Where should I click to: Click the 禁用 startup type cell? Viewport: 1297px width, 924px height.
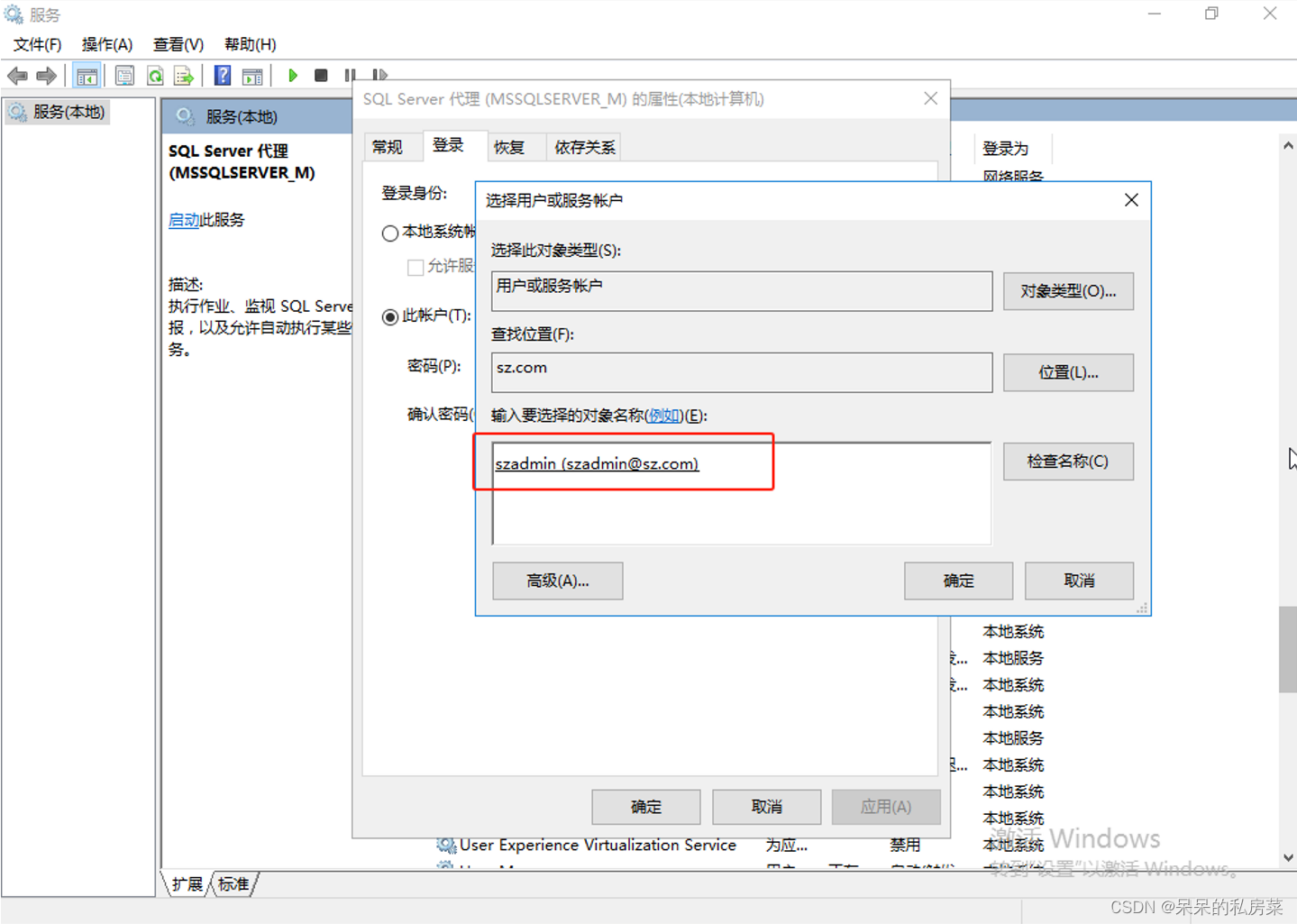[905, 845]
